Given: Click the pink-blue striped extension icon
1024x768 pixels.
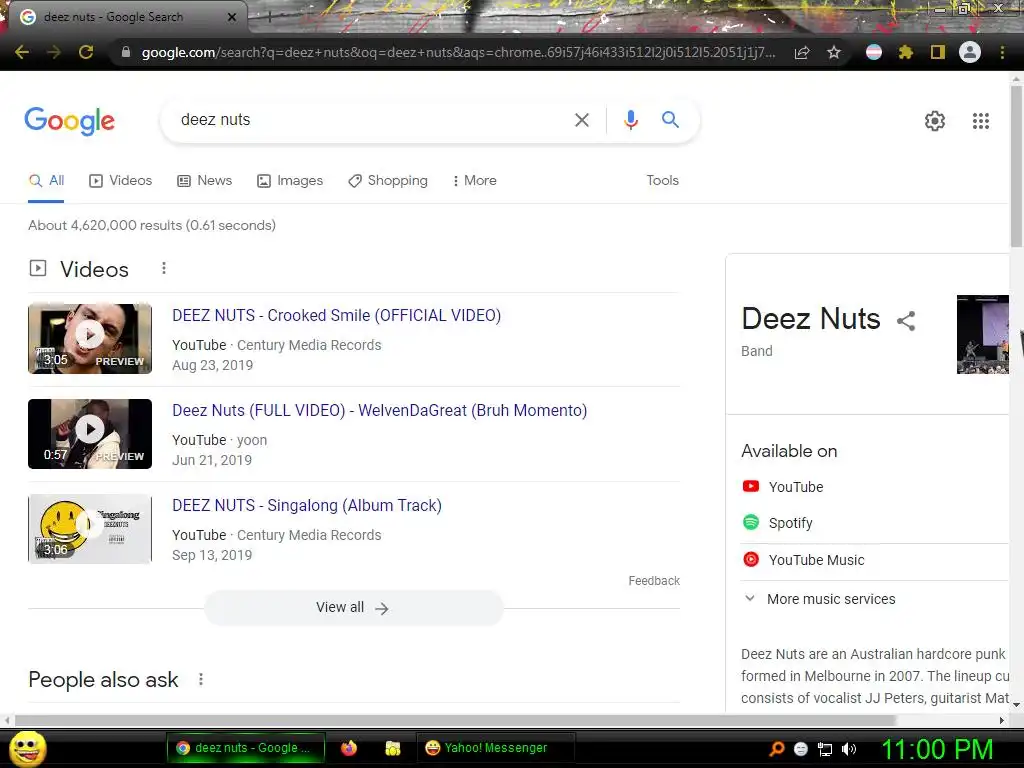Looking at the screenshot, I should tap(874, 52).
